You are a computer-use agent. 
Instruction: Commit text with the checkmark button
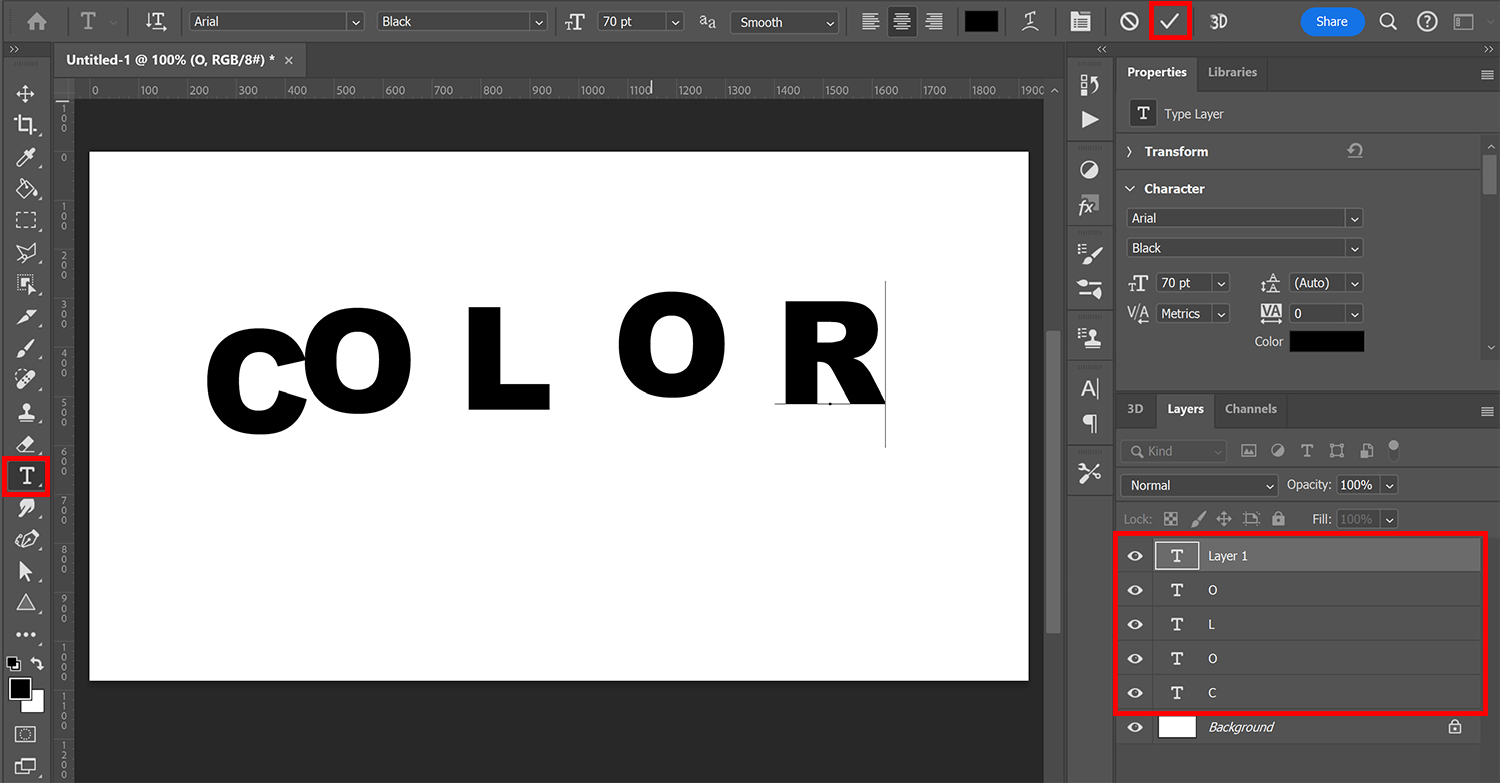click(x=1170, y=20)
